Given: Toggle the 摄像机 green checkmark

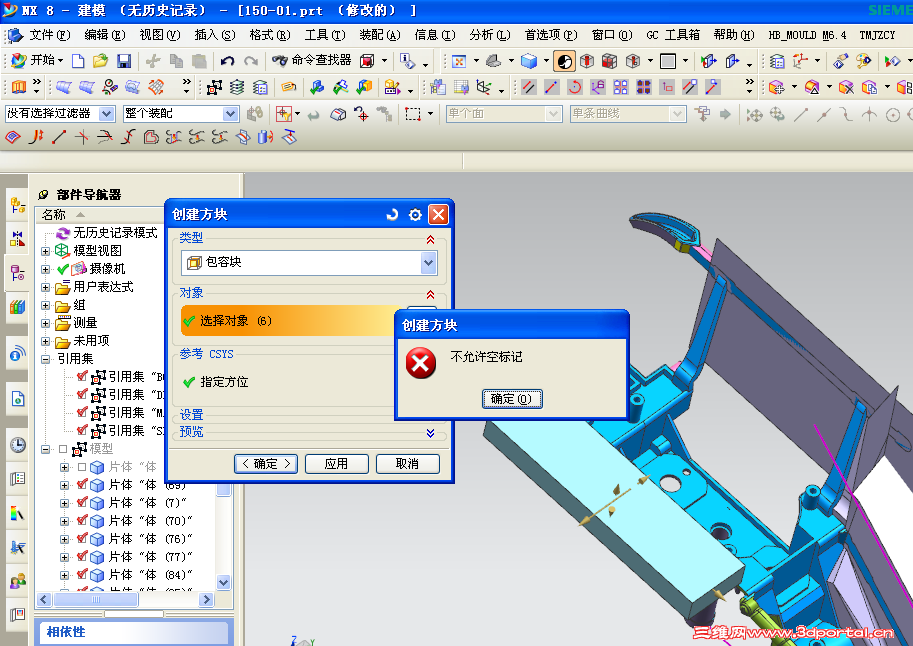Looking at the screenshot, I should coord(63,269).
